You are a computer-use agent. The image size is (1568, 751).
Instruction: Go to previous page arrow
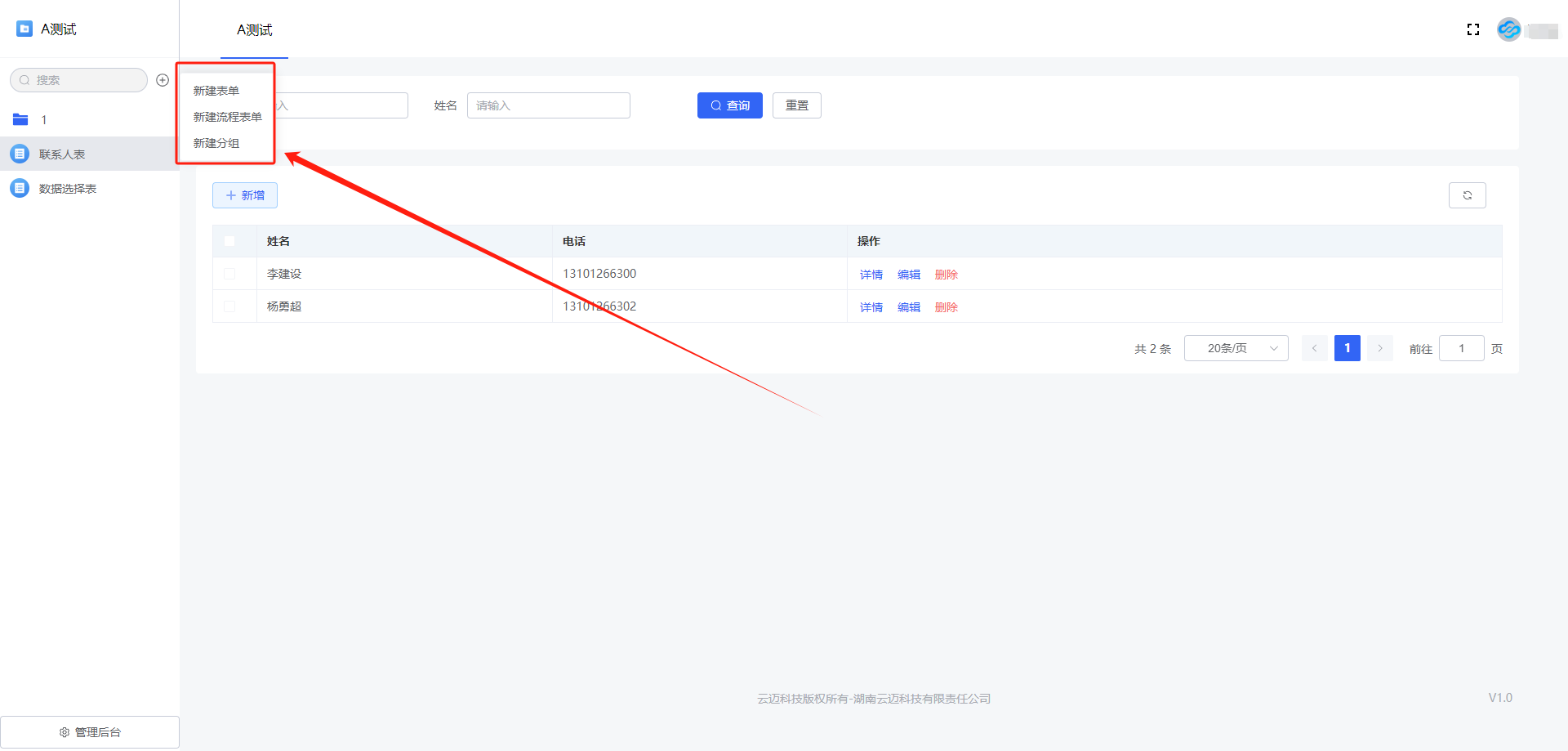point(1314,348)
